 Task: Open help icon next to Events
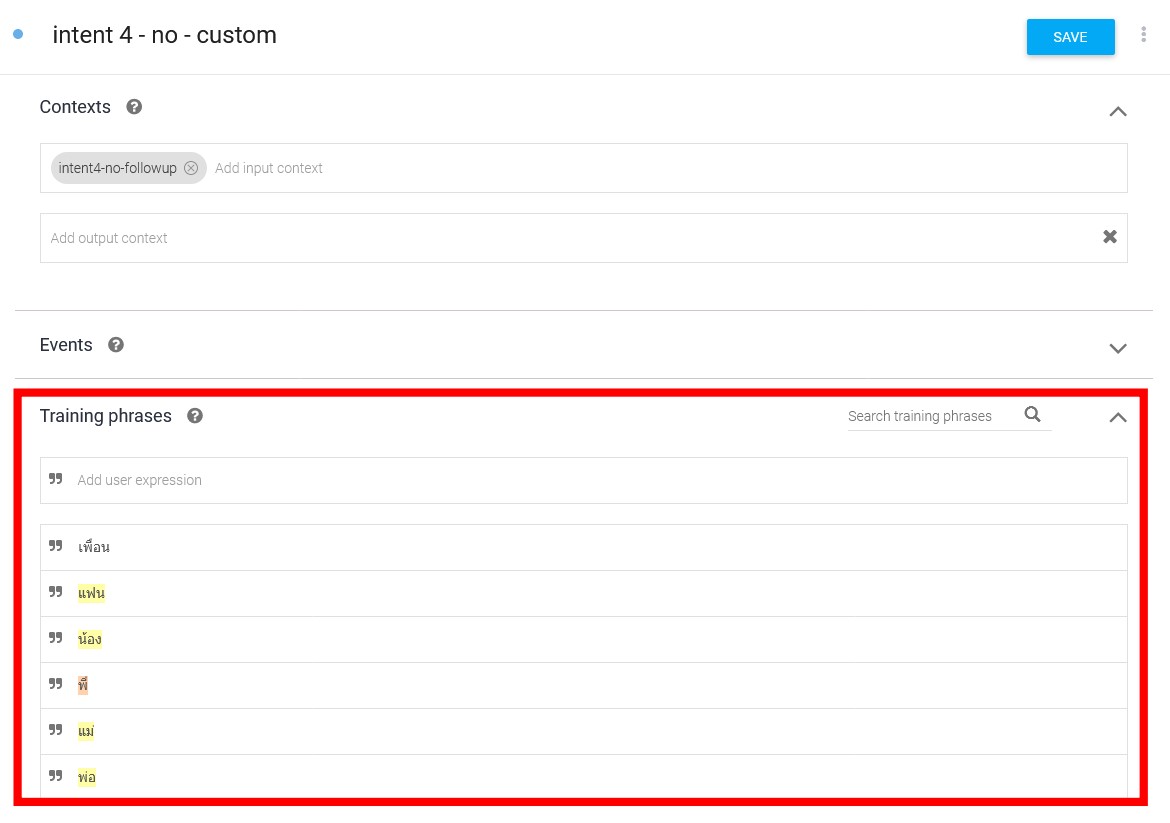pos(116,345)
